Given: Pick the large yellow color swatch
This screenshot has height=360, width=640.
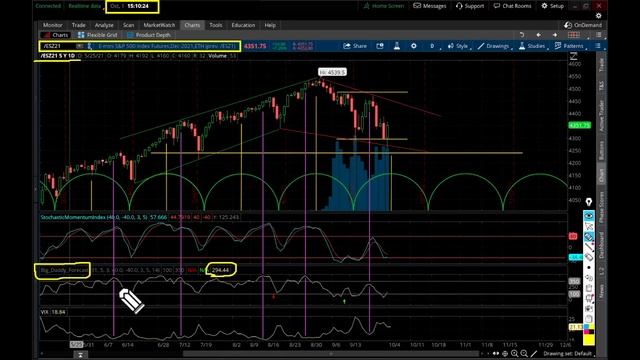Looking at the screenshot, I should tap(589, 339).
